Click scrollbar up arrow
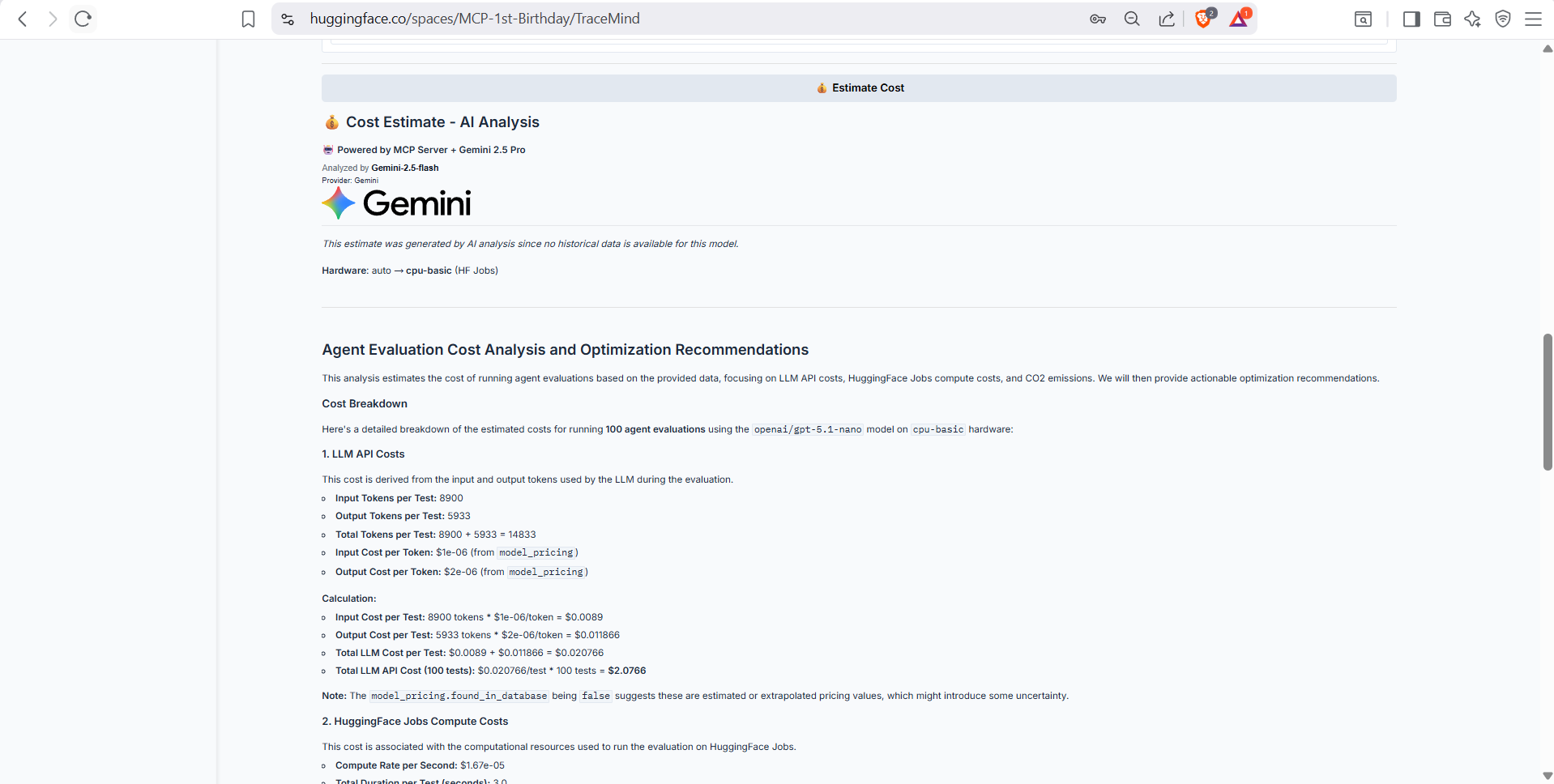Screen dimensions: 1554x784 [1548, 49]
